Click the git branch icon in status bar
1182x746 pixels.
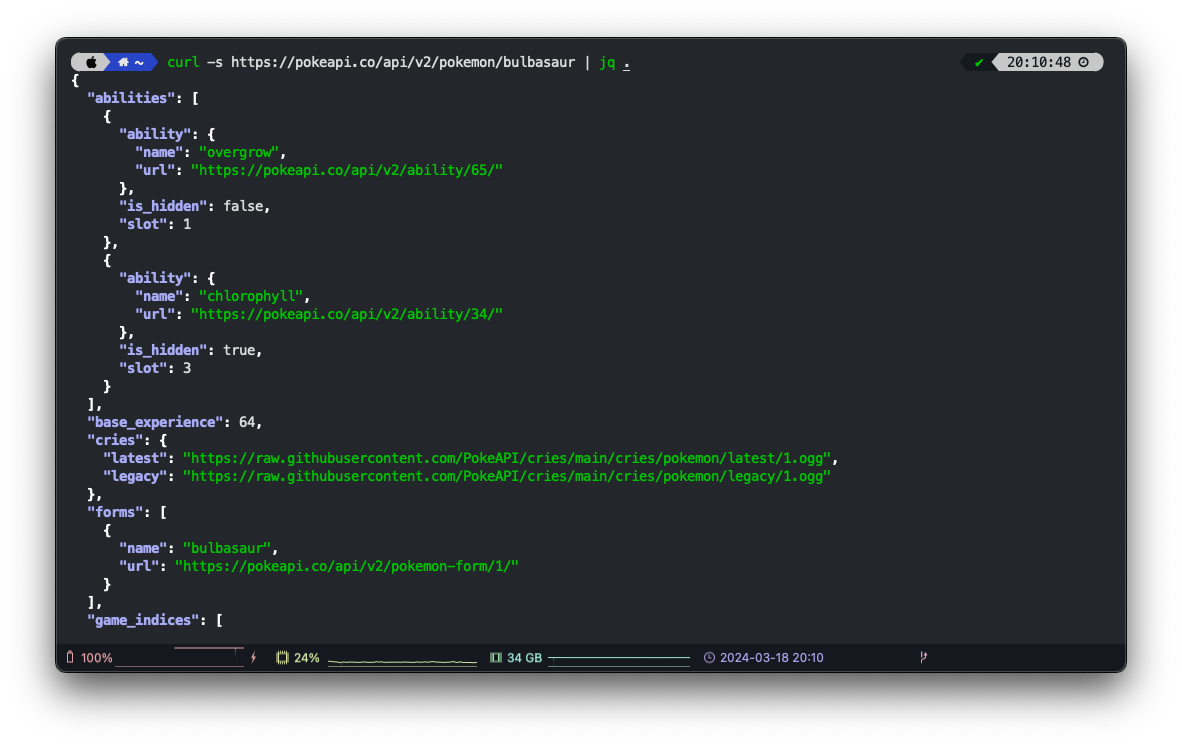[x=923, y=658]
